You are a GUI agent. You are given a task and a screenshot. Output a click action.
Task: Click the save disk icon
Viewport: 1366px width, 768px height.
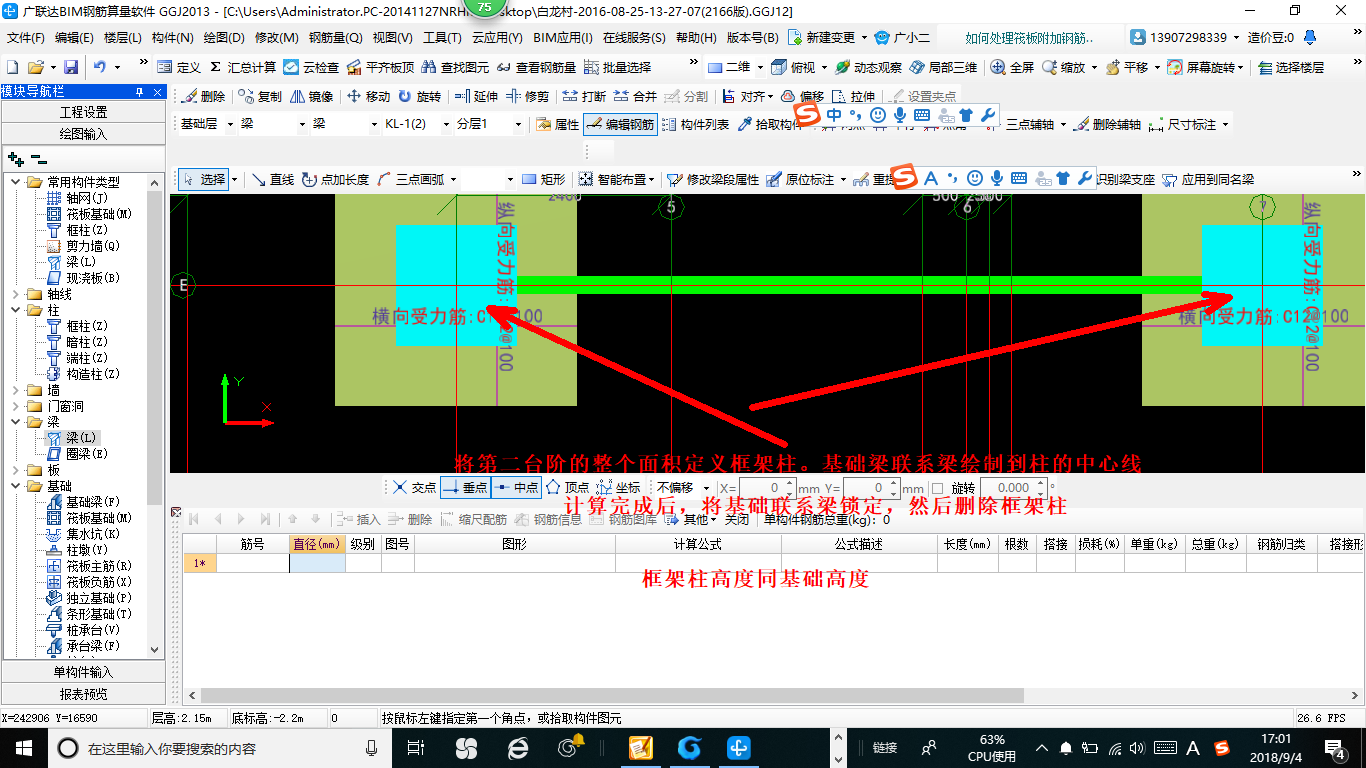pos(71,67)
